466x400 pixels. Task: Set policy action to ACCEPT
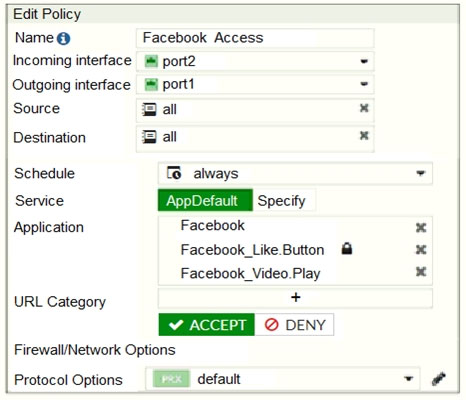pyautogui.click(x=207, y=325)
